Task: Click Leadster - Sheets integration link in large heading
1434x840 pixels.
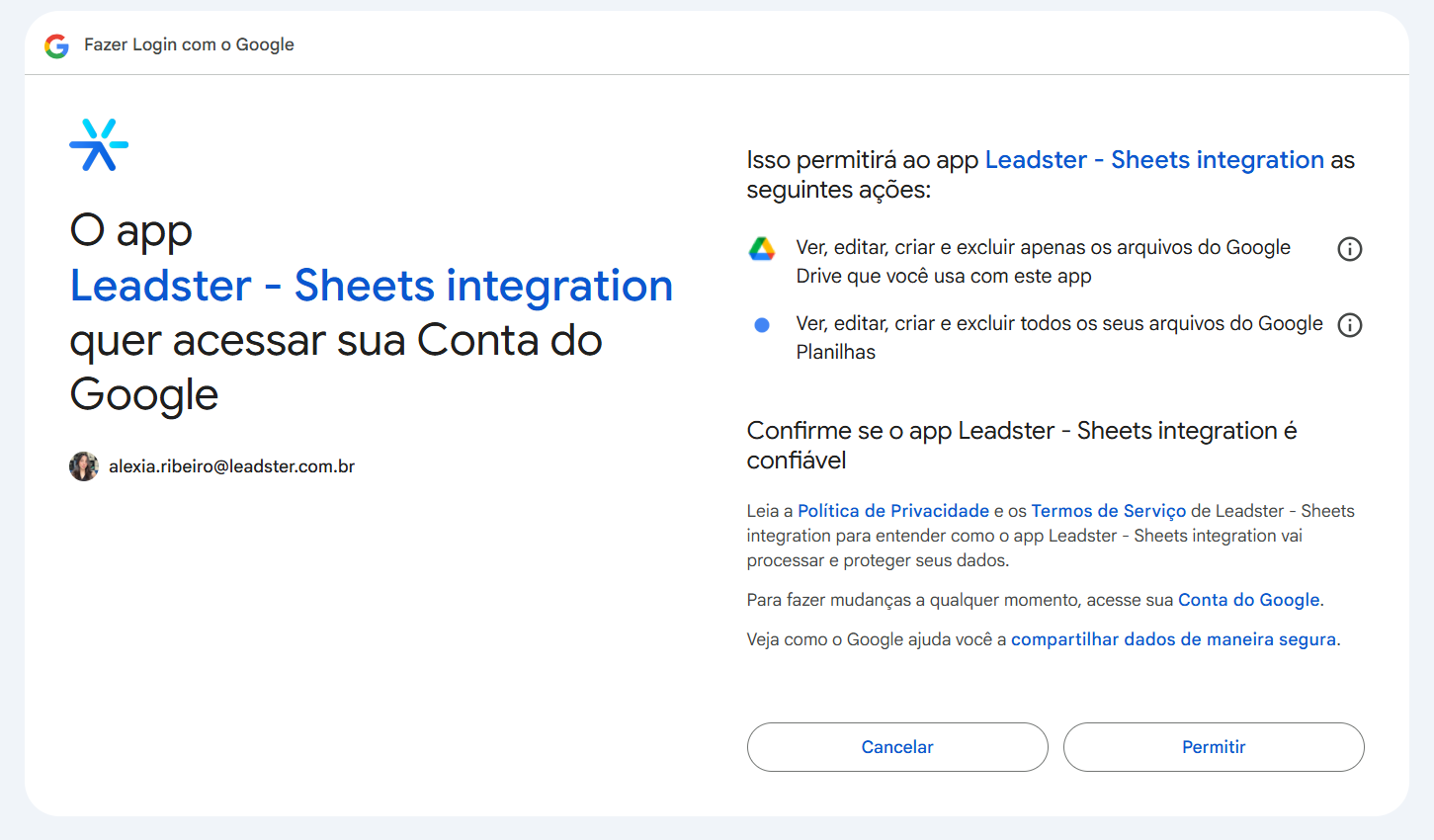Action: tap(372, 286)
